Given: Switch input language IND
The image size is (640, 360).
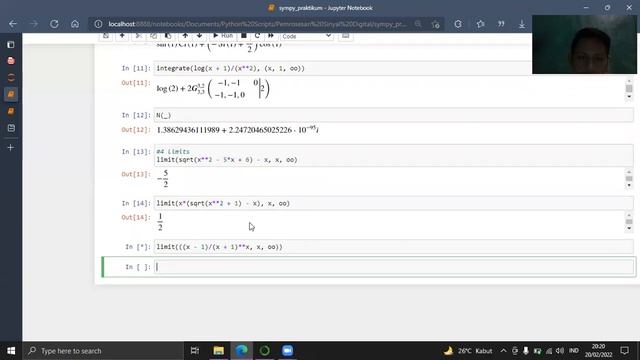Looking at the screenshot, I should click(x=573, y=351).
